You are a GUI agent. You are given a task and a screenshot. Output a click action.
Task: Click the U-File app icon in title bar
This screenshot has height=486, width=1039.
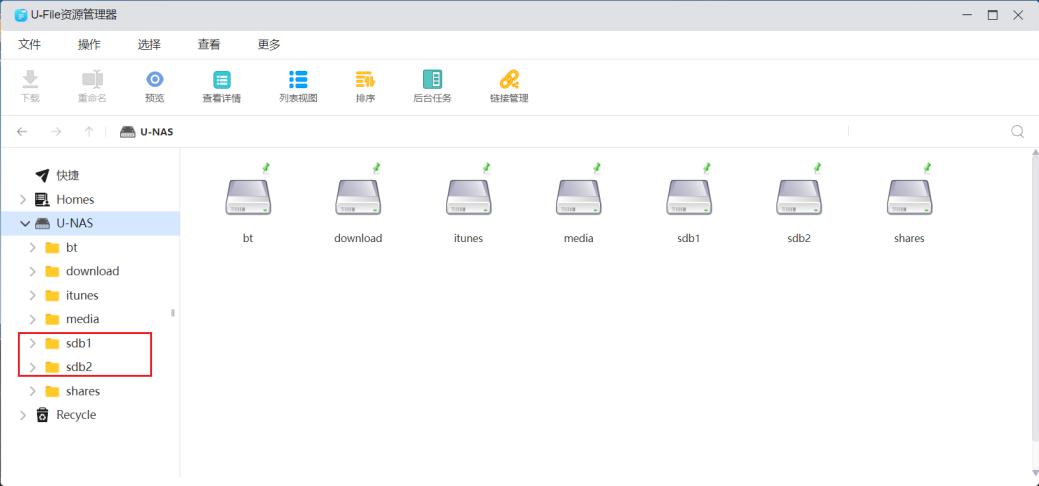point(21,15)
